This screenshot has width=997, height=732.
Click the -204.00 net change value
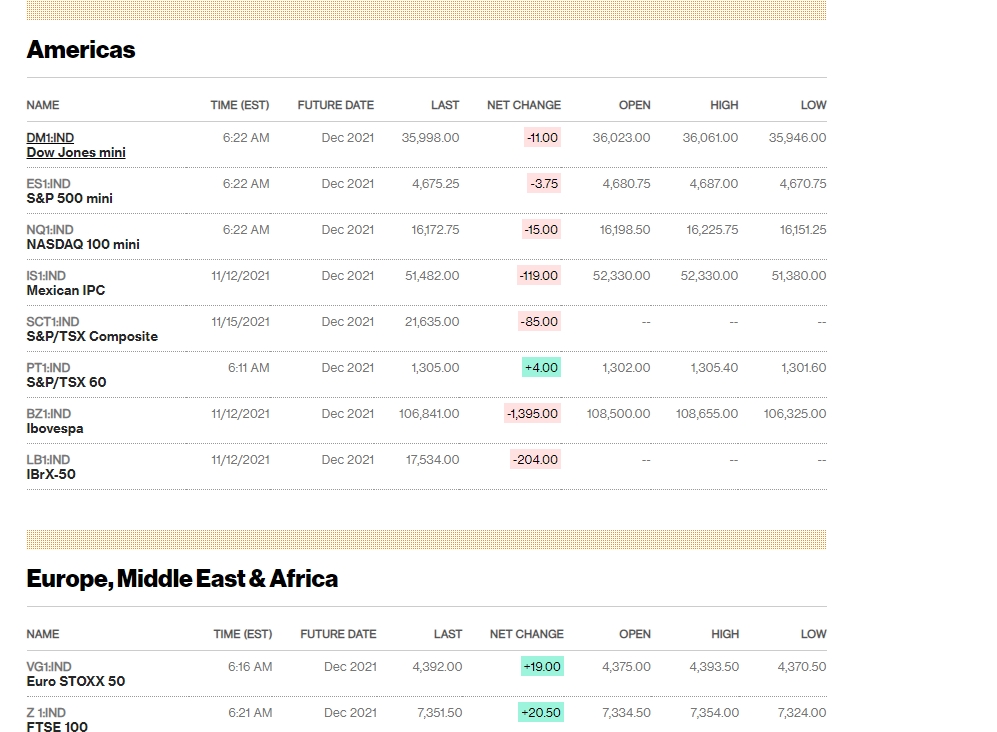(535, 460)
